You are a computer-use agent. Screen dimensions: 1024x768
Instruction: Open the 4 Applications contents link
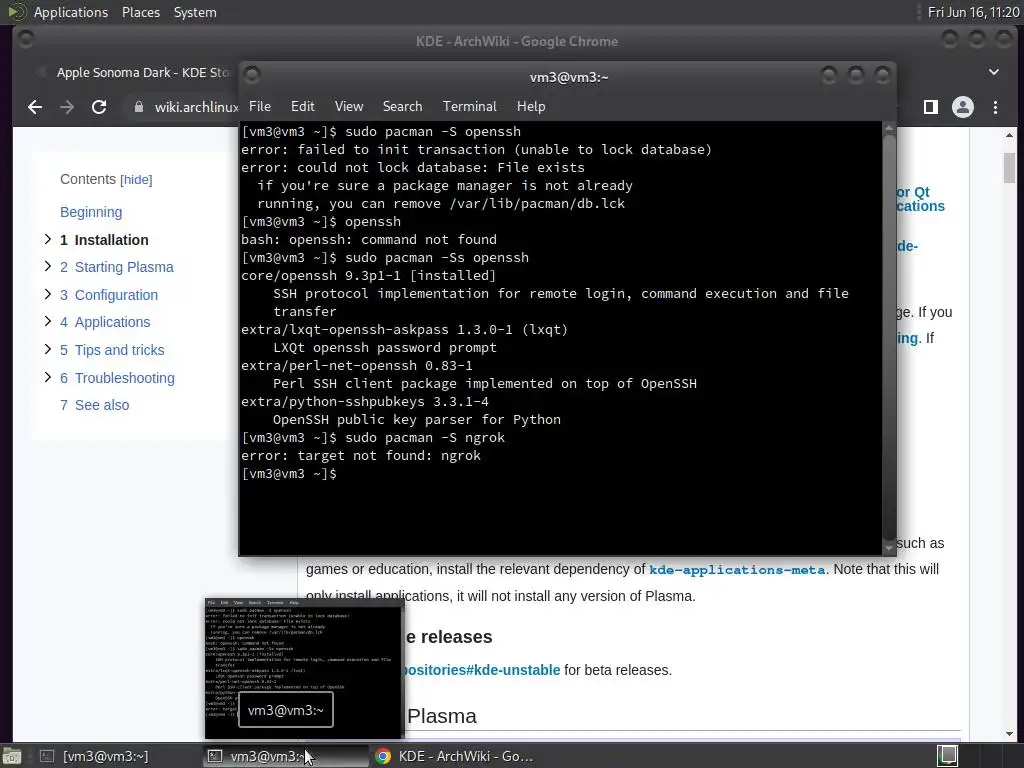tap(105, 322)
